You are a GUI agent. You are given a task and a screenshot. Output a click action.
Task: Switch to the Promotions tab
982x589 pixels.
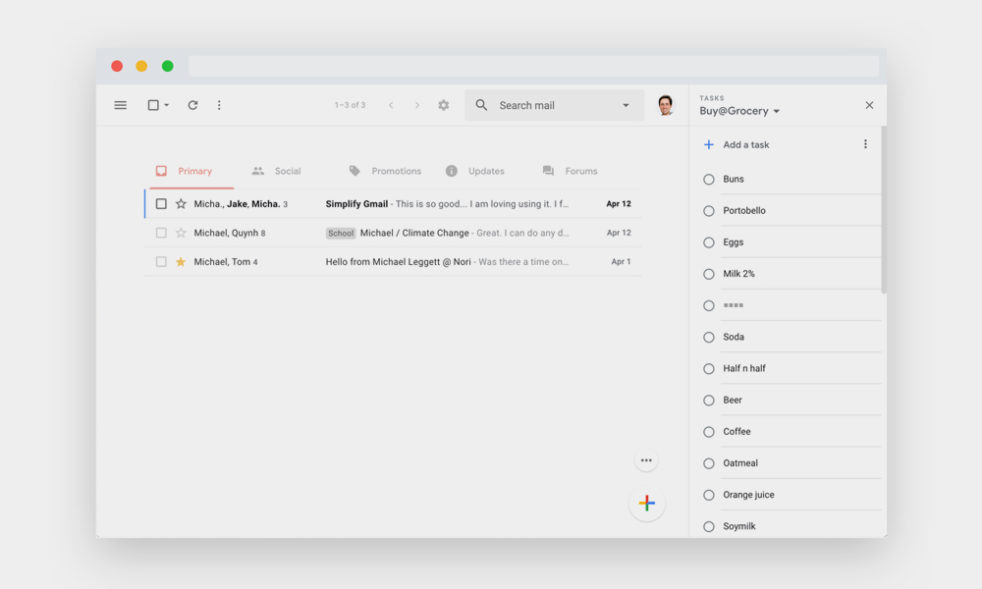398,170
